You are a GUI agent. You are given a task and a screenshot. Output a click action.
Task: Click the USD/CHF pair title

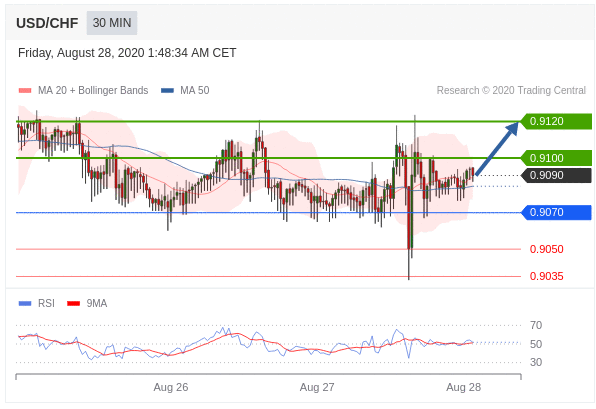point(47,23)
